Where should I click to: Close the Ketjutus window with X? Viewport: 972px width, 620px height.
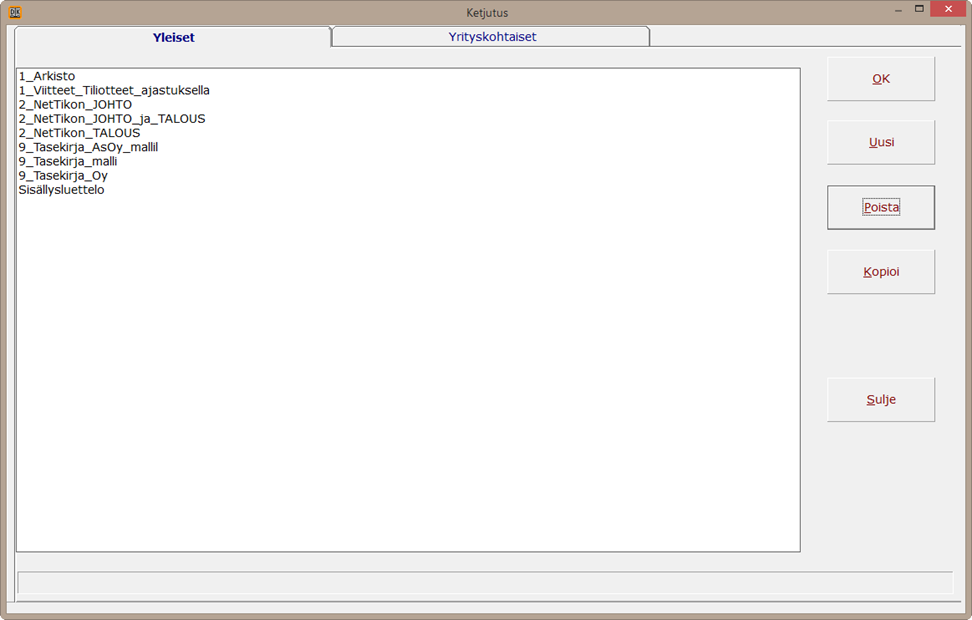948,9
